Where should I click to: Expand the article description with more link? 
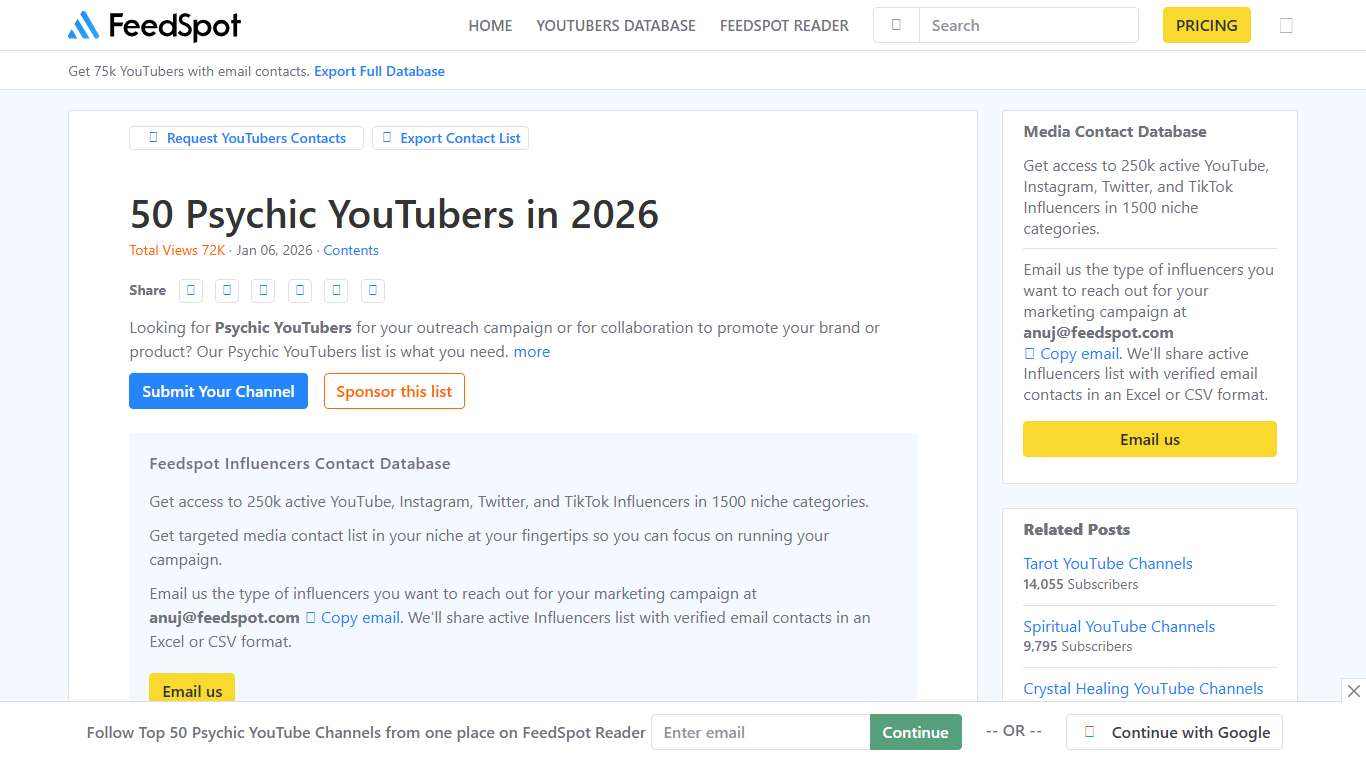point(531,351)
